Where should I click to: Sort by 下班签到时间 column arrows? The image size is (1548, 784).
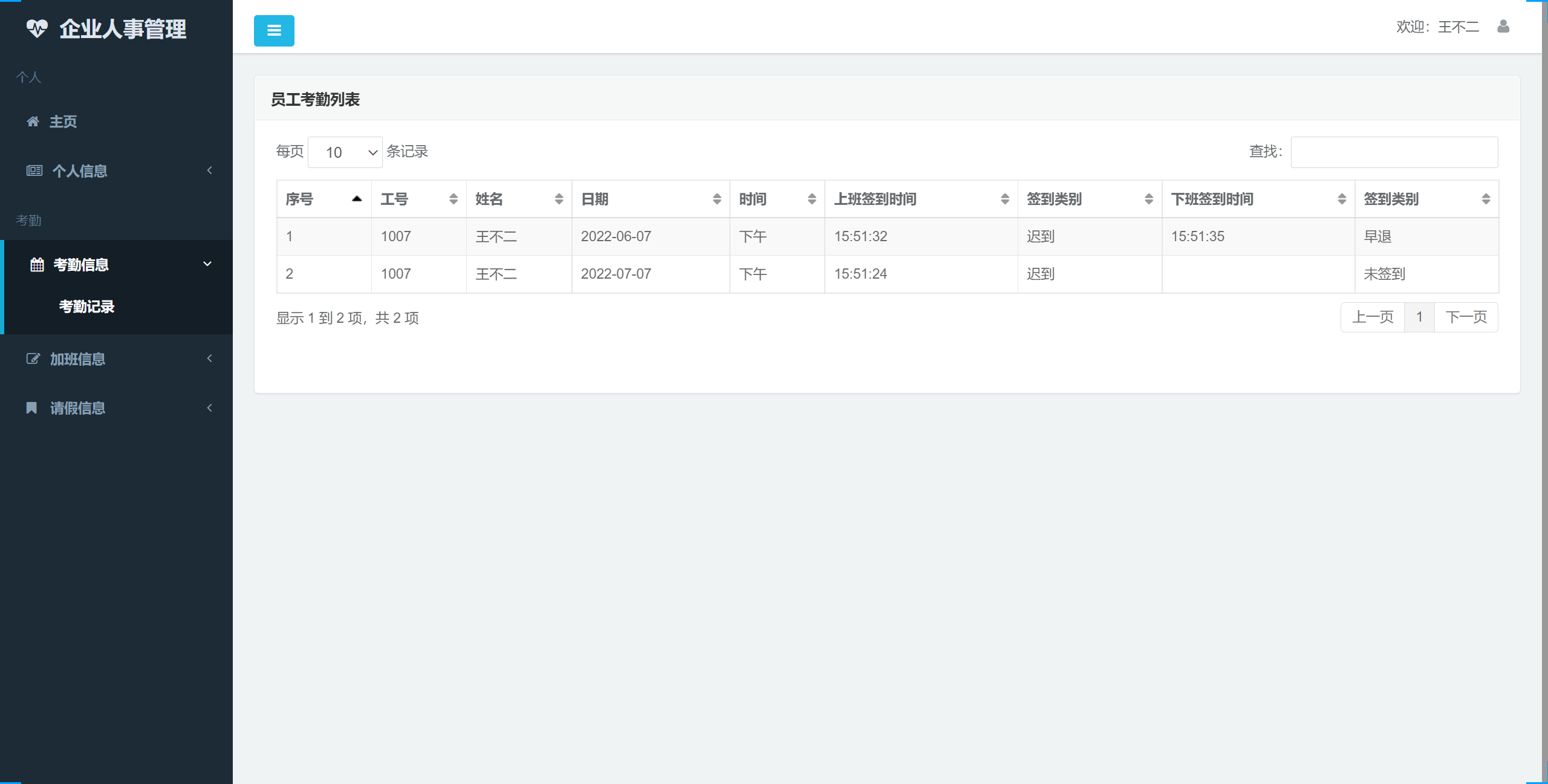tap(1342, 199)
